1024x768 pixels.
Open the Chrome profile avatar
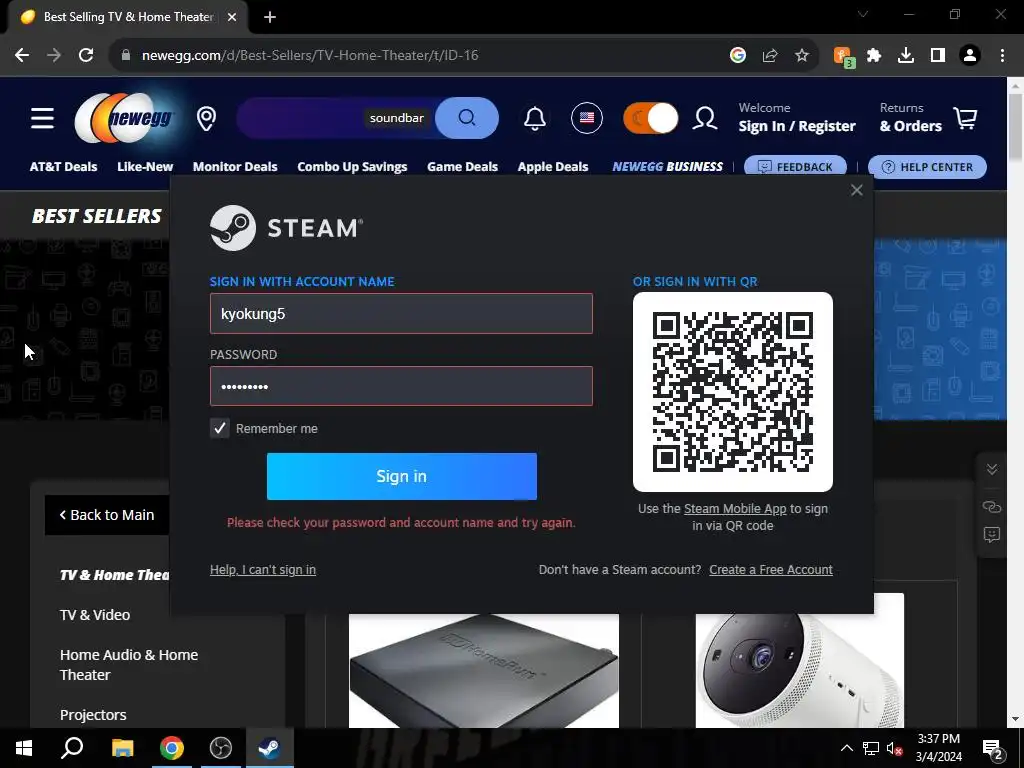click(x=970, y=56)
